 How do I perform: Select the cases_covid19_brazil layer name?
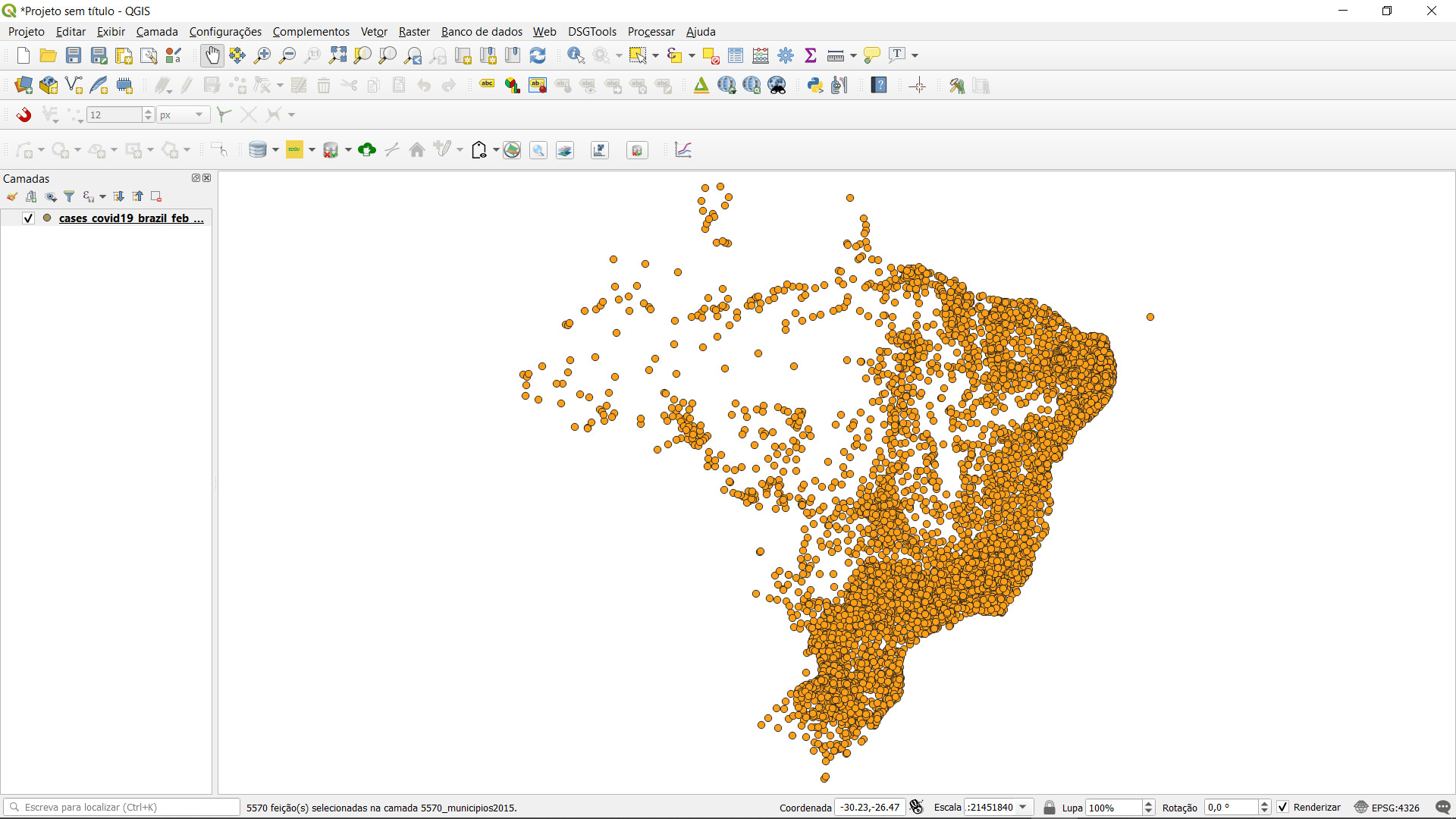(x=131, y=218)
